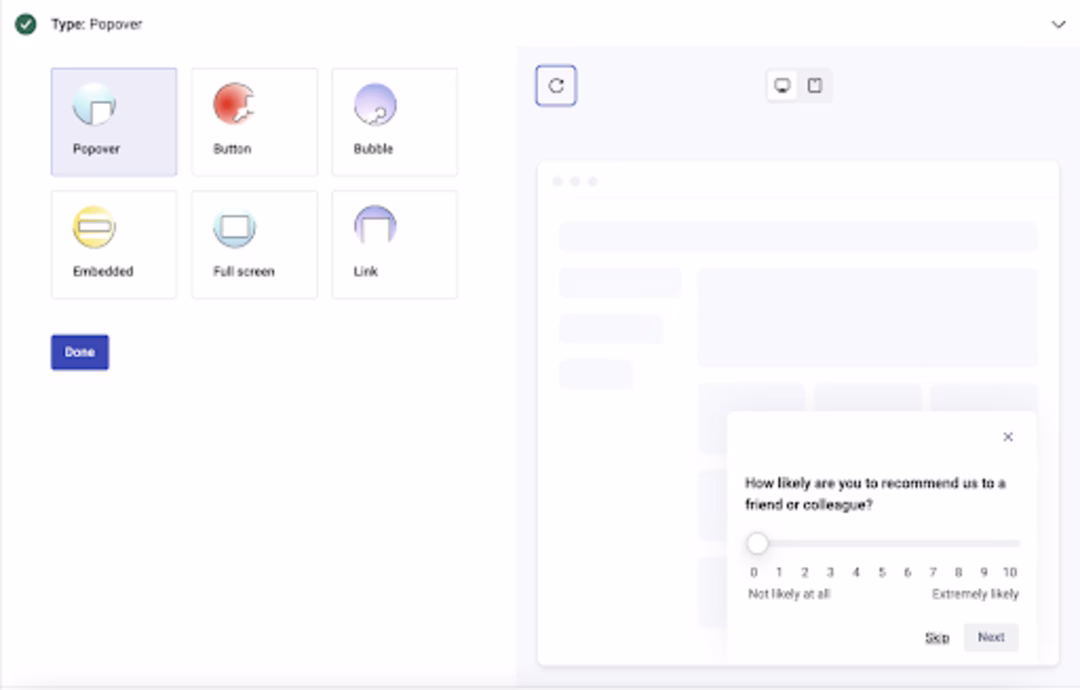Click the 'Type: Popover' header text
The height and width of the screenshot is (690, 1080).
(96, 25)
